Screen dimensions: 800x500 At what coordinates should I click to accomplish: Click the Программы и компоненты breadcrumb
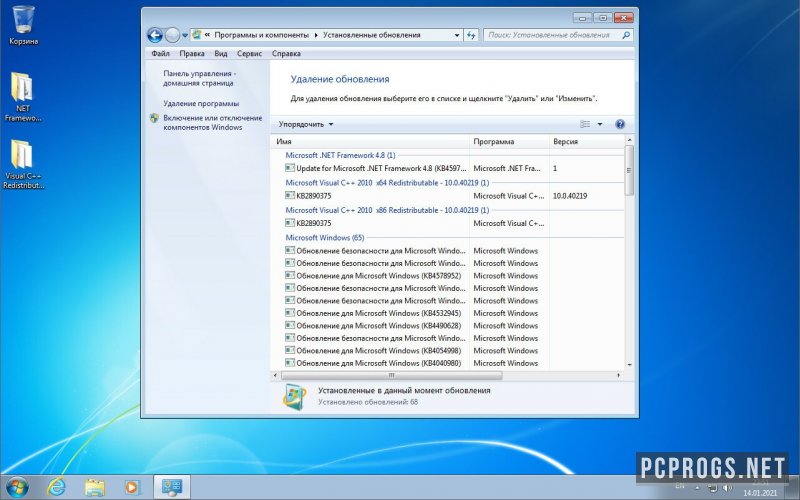pos(261,35)
